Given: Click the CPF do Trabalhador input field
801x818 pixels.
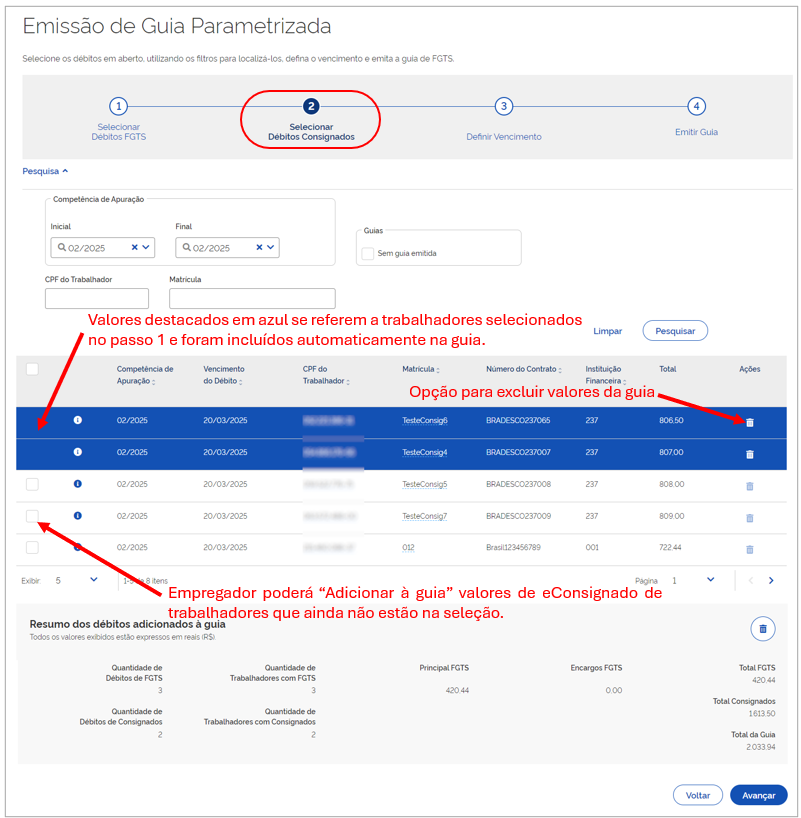Looking at the screenshot, I should point(97,298).
